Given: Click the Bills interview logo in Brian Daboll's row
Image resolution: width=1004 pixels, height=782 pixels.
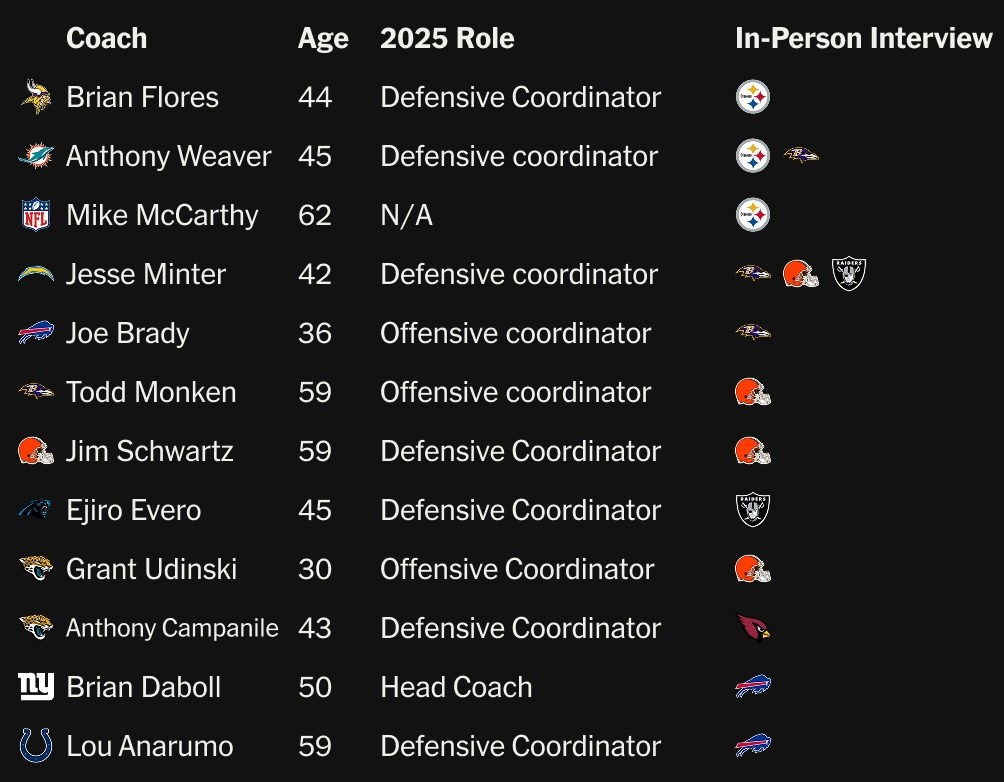Looking at the screenshot, I should point(753,686).
